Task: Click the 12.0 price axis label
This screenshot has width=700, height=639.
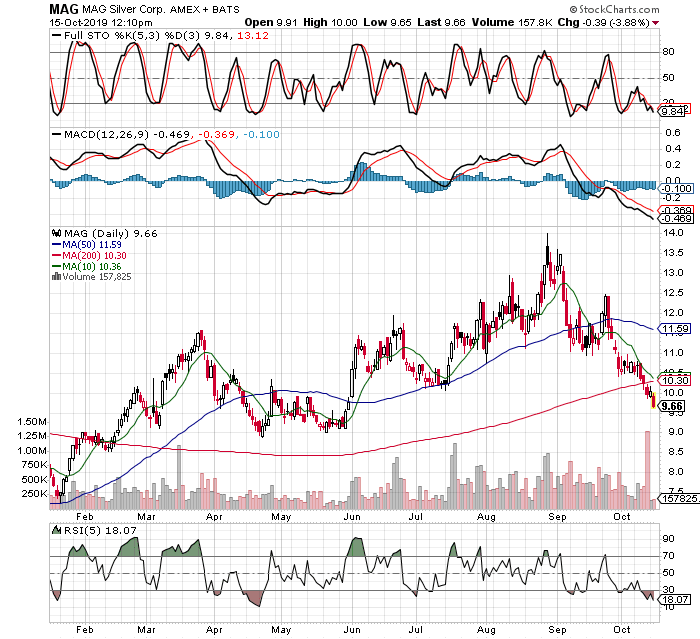Action: pyautogui.click(x=674, y=313)
